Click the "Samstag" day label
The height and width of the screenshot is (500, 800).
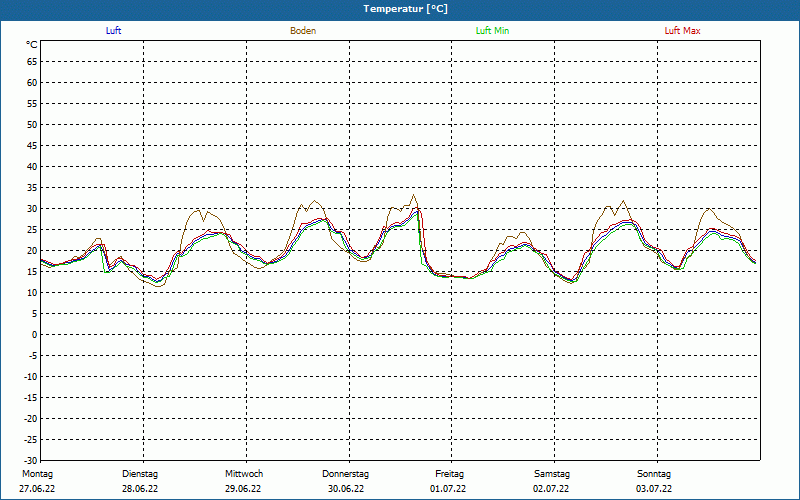click(x=552, y=474)
